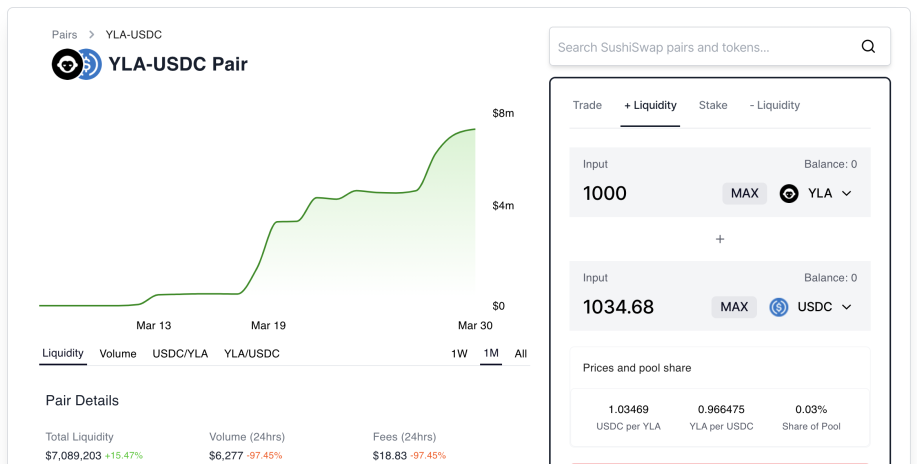The width and height of the screenshot is (917, 464).
Task: Click Pairs breadcrumb link
Action: (x=64, y=35)
